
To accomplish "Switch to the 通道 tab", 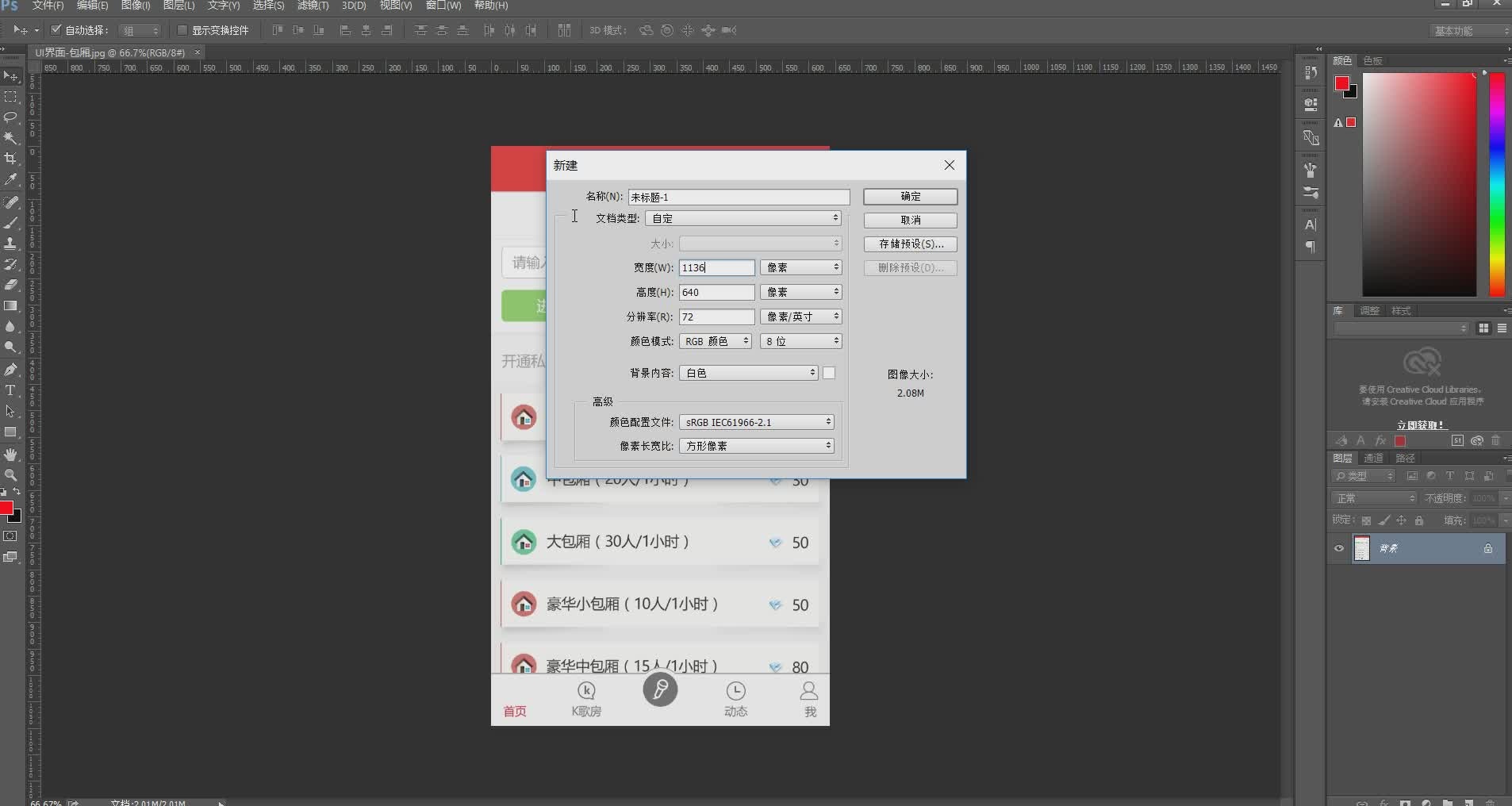I will (1373, 458).
